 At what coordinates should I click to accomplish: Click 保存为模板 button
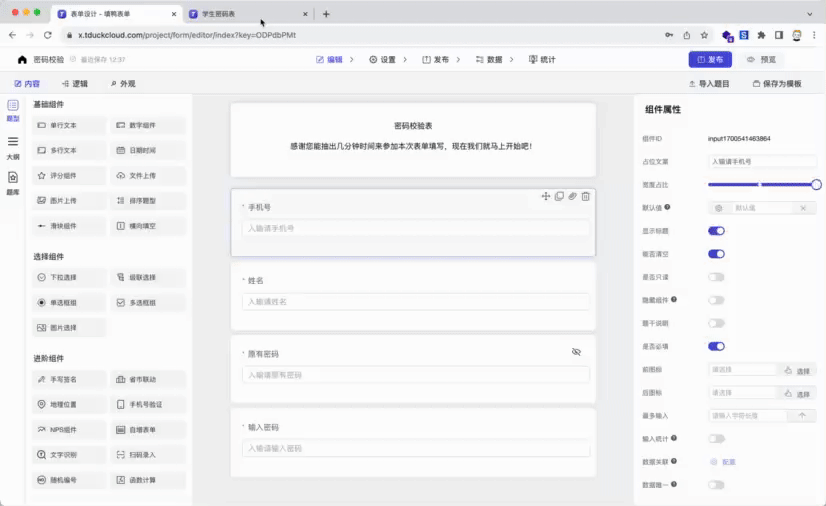coord(777,84)
